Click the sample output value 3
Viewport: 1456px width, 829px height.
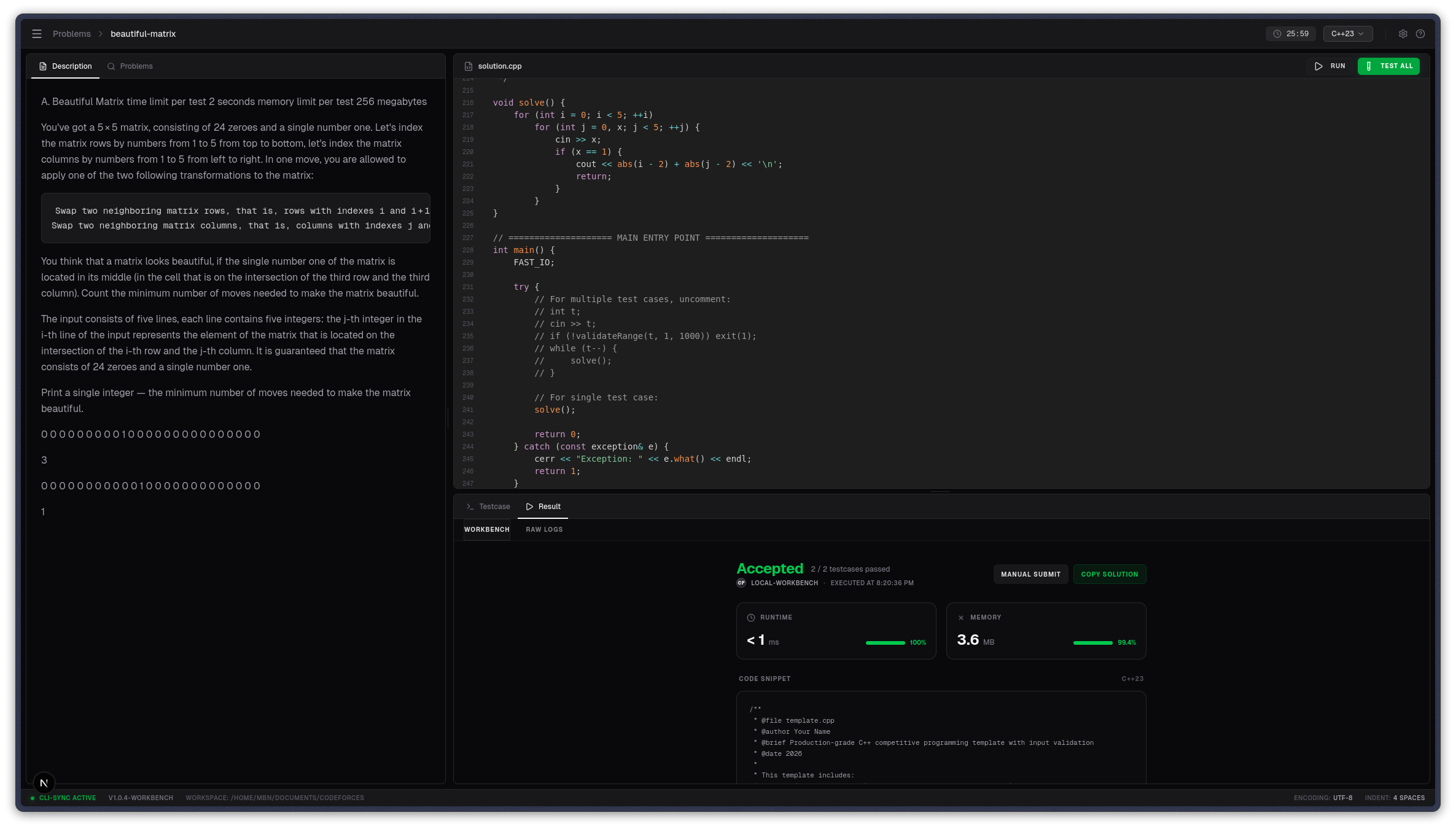point(44,461)
